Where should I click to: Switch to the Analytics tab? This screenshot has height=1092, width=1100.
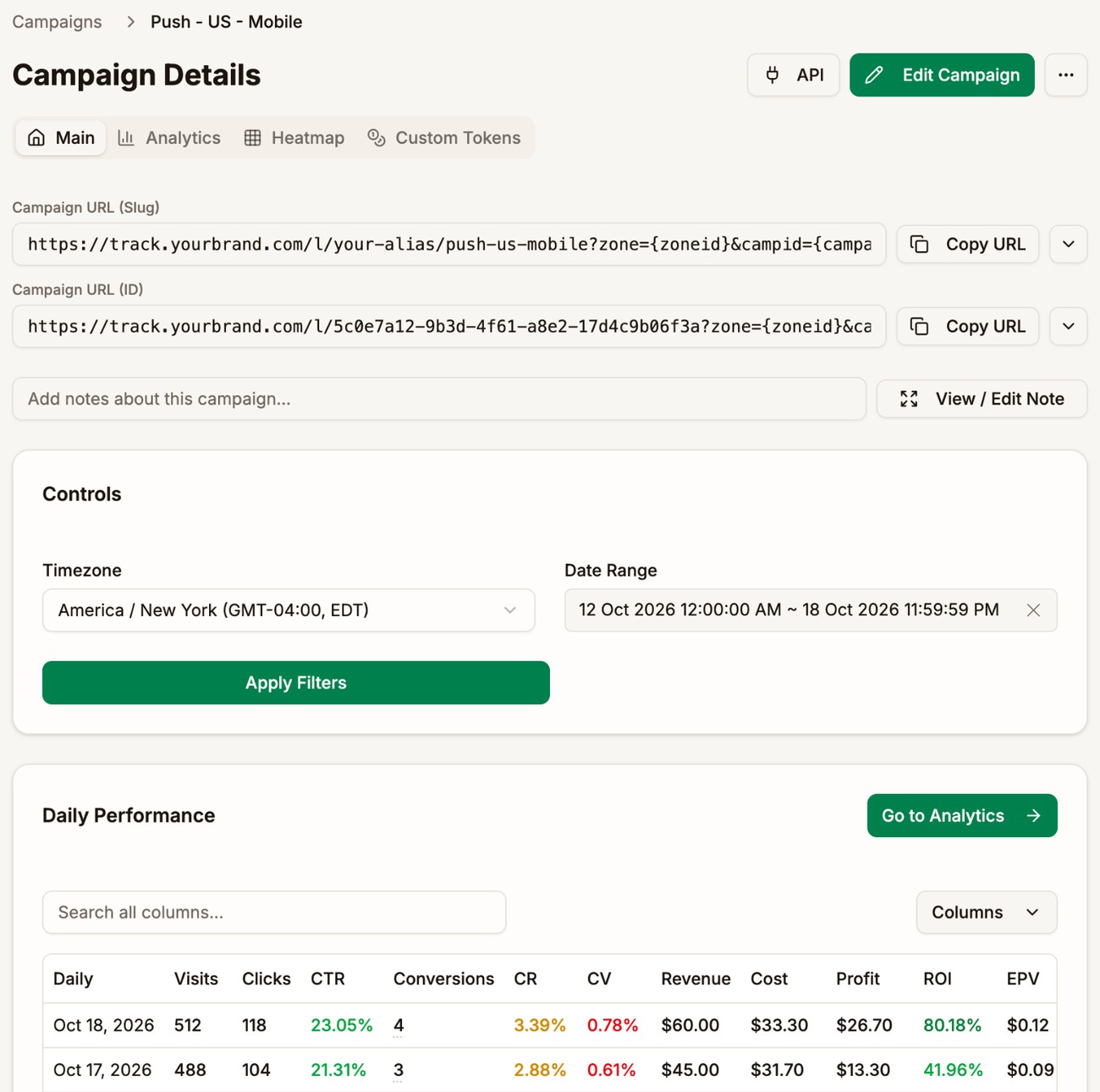click(x=169, y=138)
